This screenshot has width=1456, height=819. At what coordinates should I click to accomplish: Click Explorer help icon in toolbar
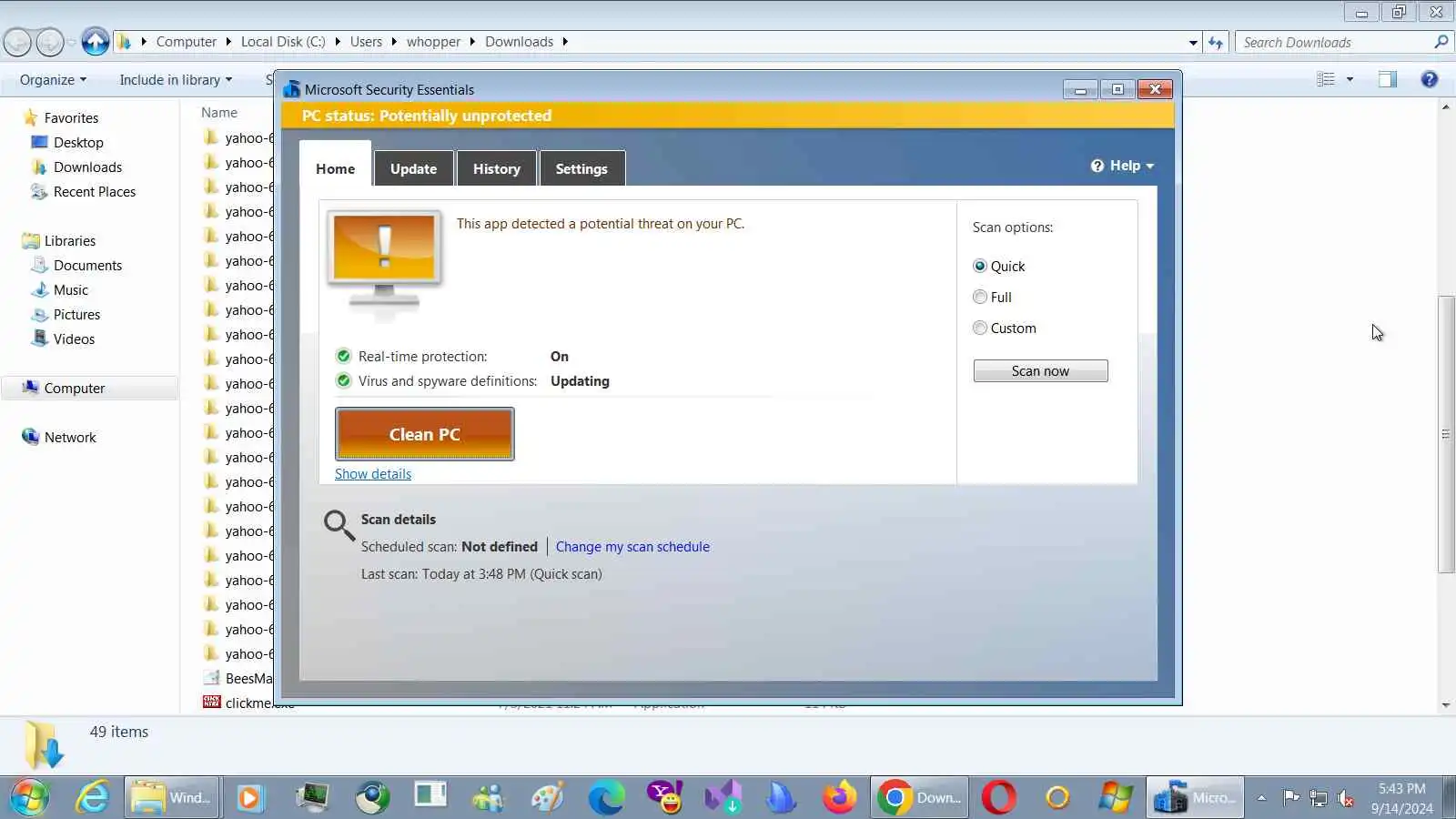tap(1430, 79)
